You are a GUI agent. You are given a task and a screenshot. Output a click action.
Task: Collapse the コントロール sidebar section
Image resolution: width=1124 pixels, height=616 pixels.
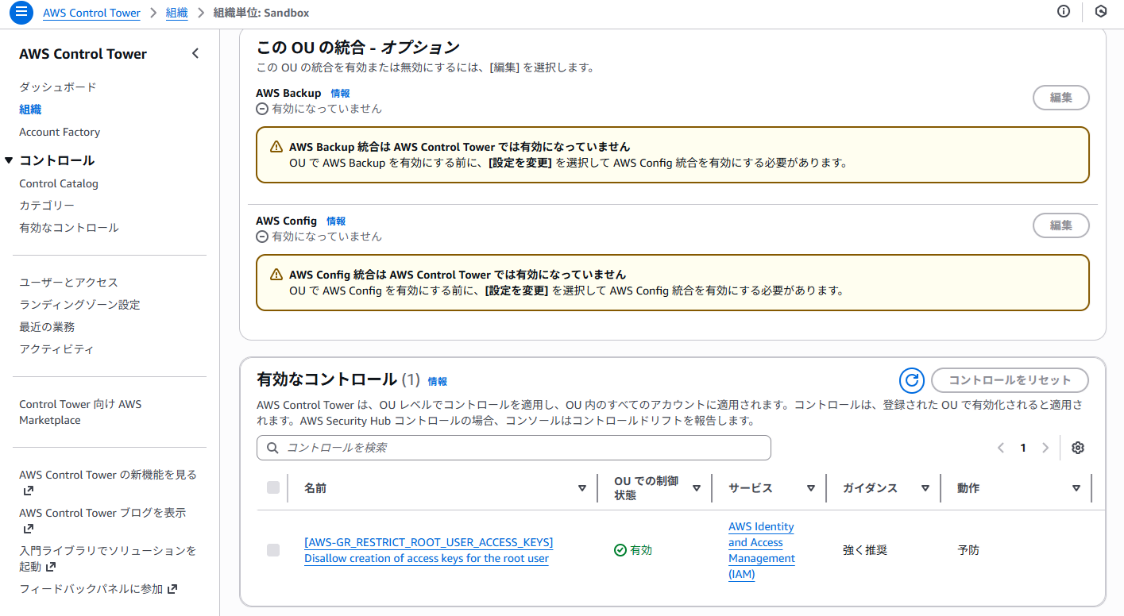coord(10,160)
